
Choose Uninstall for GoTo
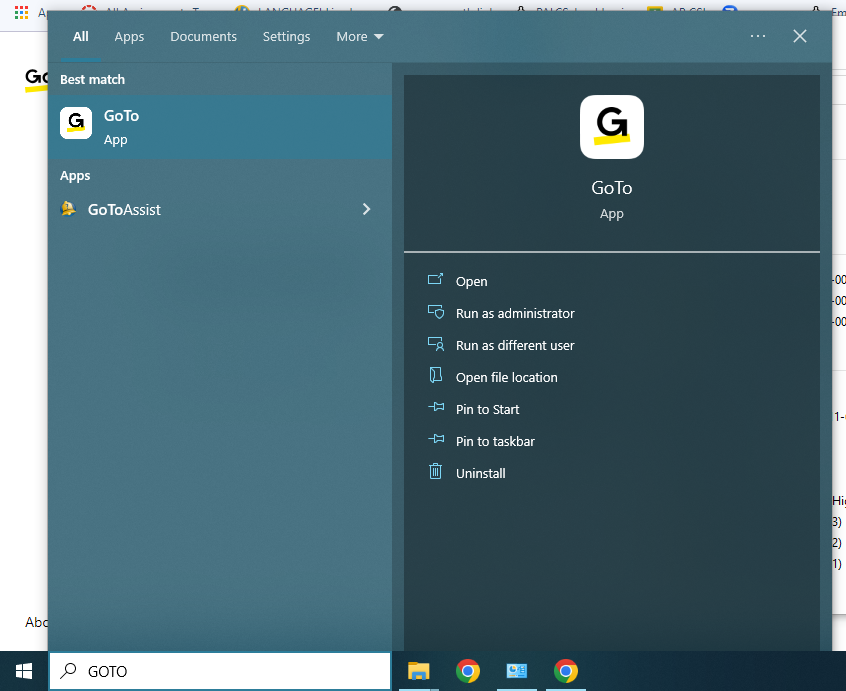[x=480, y=474]
